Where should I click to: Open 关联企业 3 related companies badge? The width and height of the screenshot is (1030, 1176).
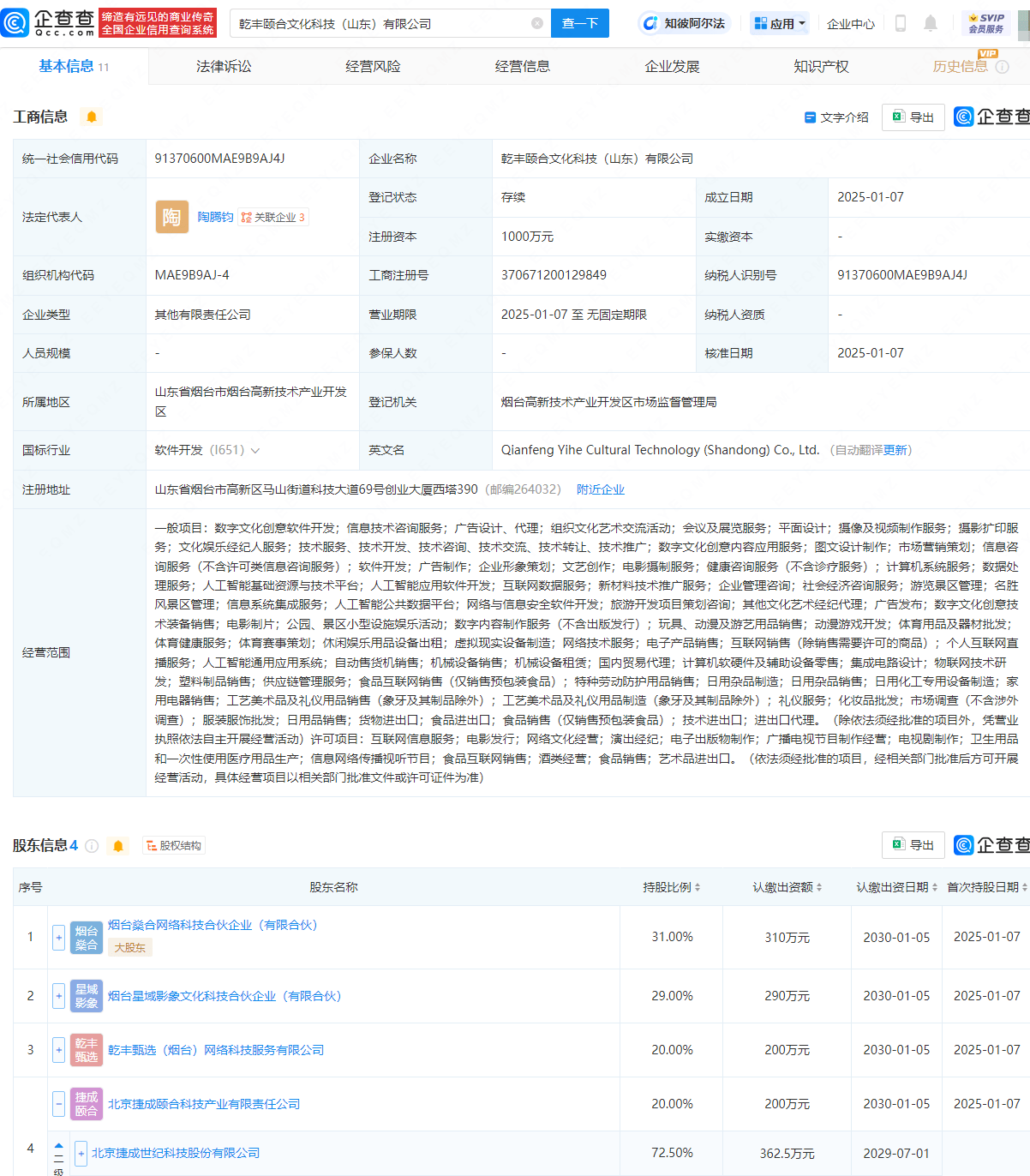272,218
